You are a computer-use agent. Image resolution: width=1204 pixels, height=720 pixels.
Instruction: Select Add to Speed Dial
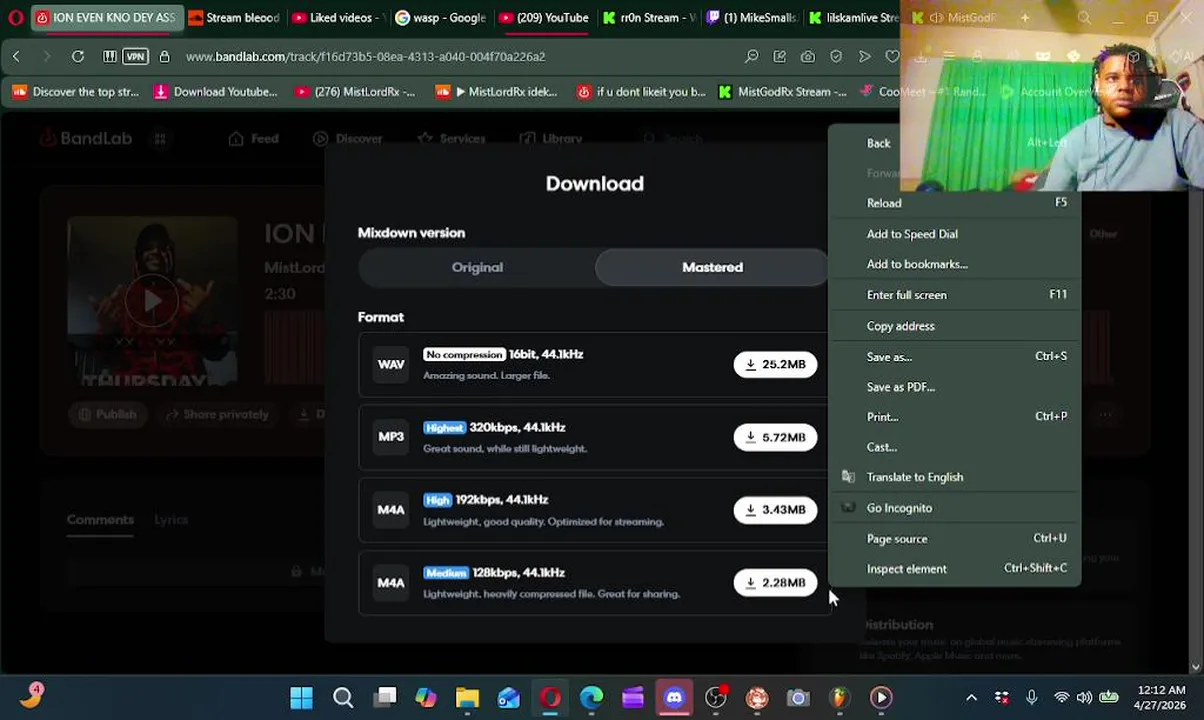click(954, 234)
